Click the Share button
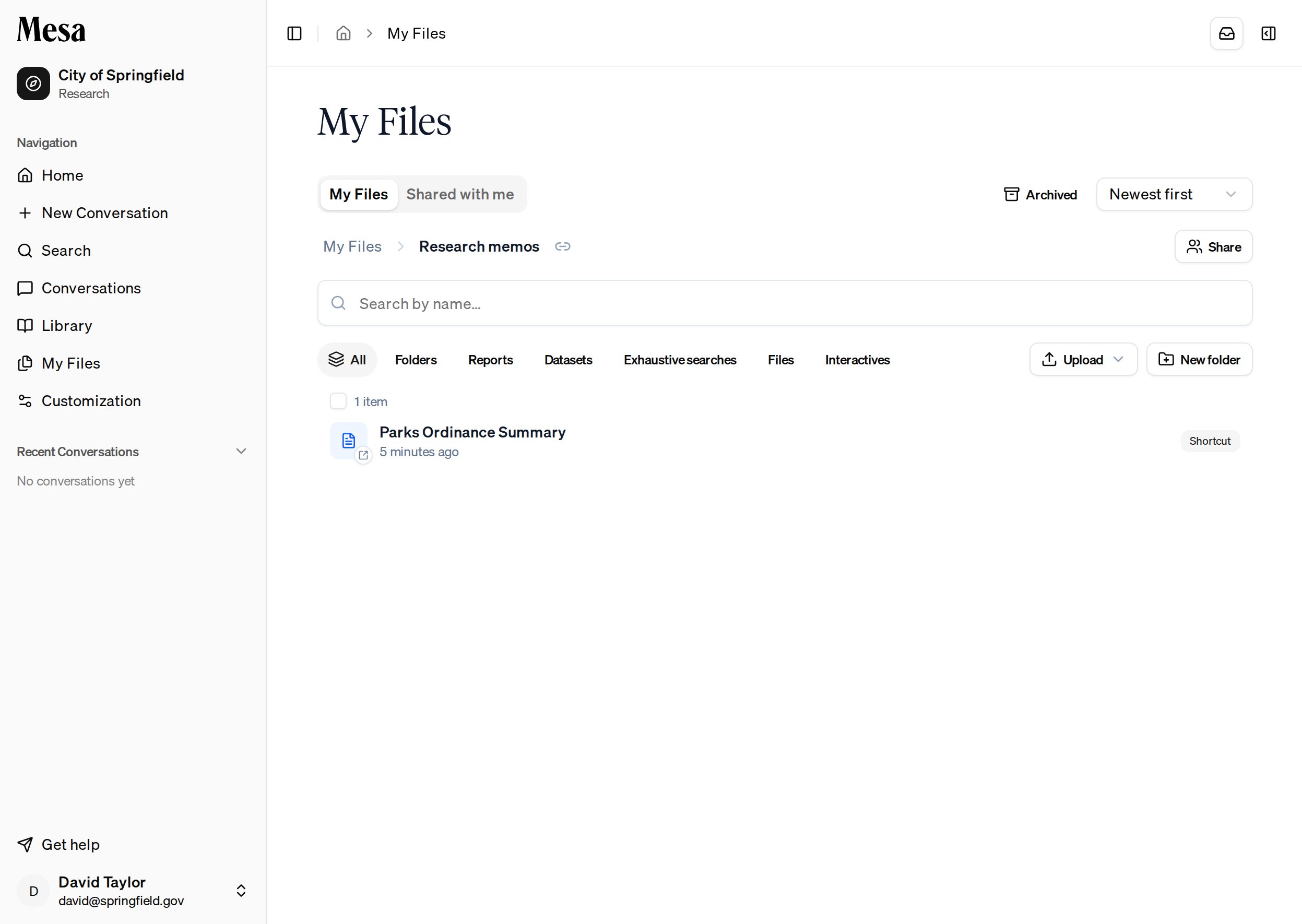 [x=1213, y=246]
